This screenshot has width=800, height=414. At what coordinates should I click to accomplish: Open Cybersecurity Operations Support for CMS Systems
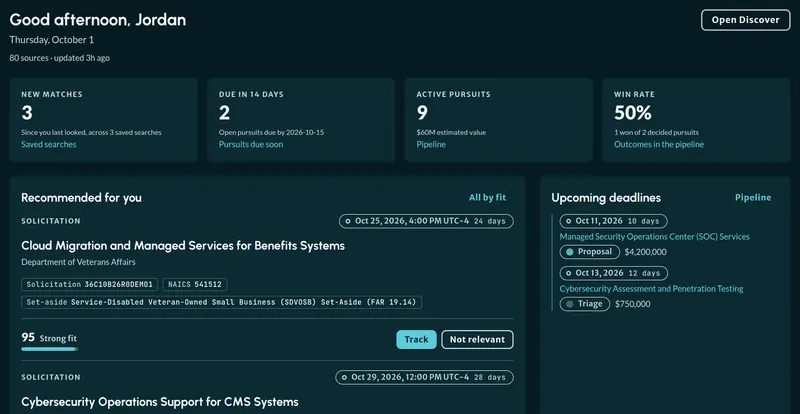pos(160,402)
